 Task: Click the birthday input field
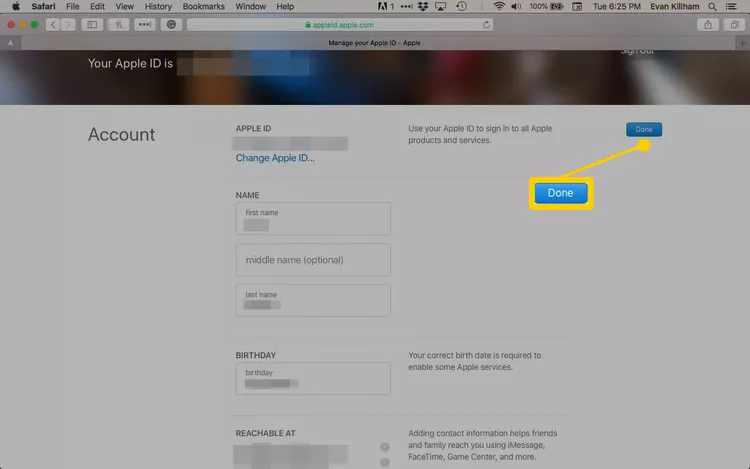point(313,378)
